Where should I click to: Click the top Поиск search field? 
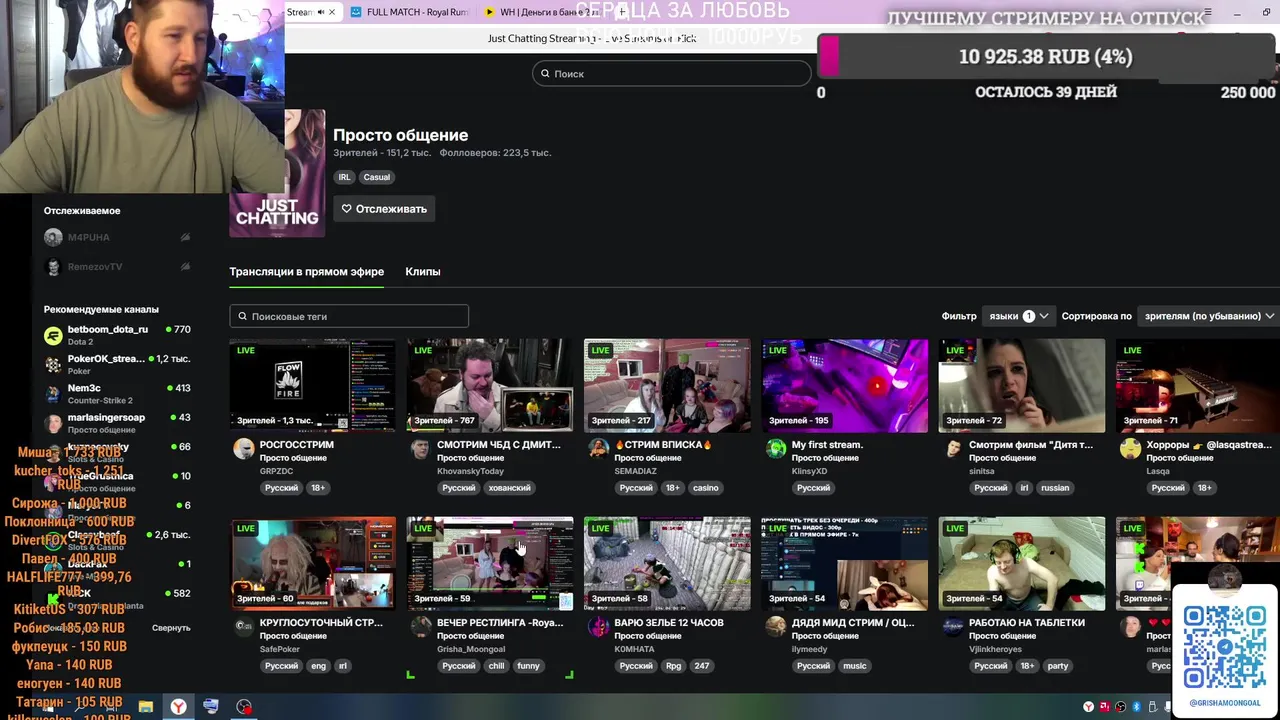pyautogui.click(x=671, y=74)
